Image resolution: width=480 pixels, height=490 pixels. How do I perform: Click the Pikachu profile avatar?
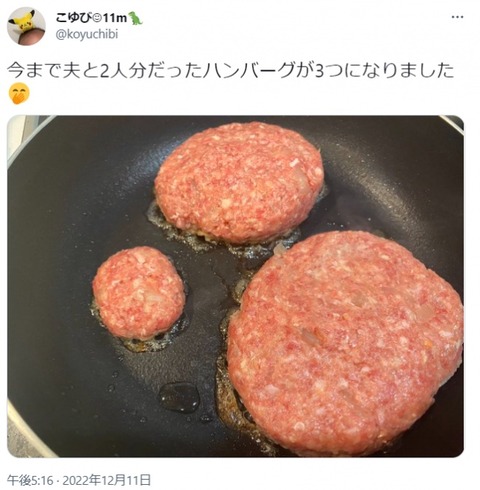coord(26,26)
